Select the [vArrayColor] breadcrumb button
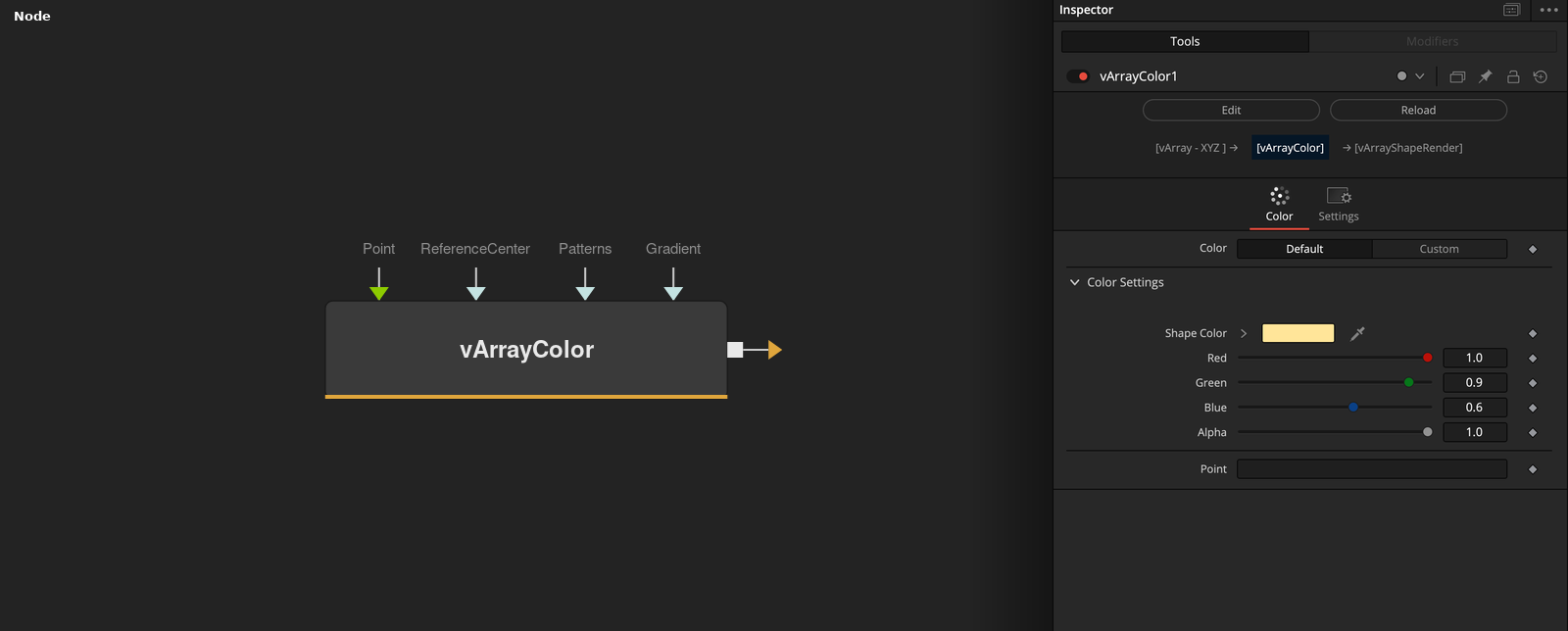The width and height of the screenshot is (1568, 631). pos(1290,148)
